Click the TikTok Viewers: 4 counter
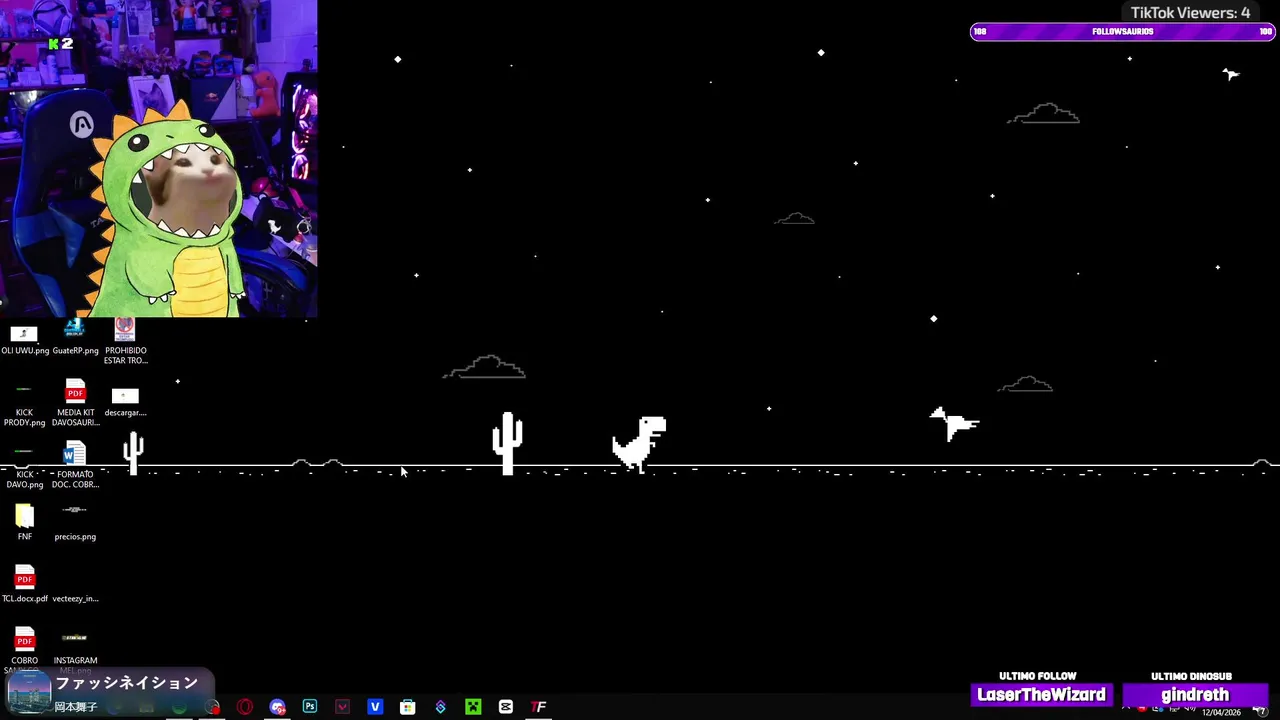The image size is (1280, 720). (1190, 12)
